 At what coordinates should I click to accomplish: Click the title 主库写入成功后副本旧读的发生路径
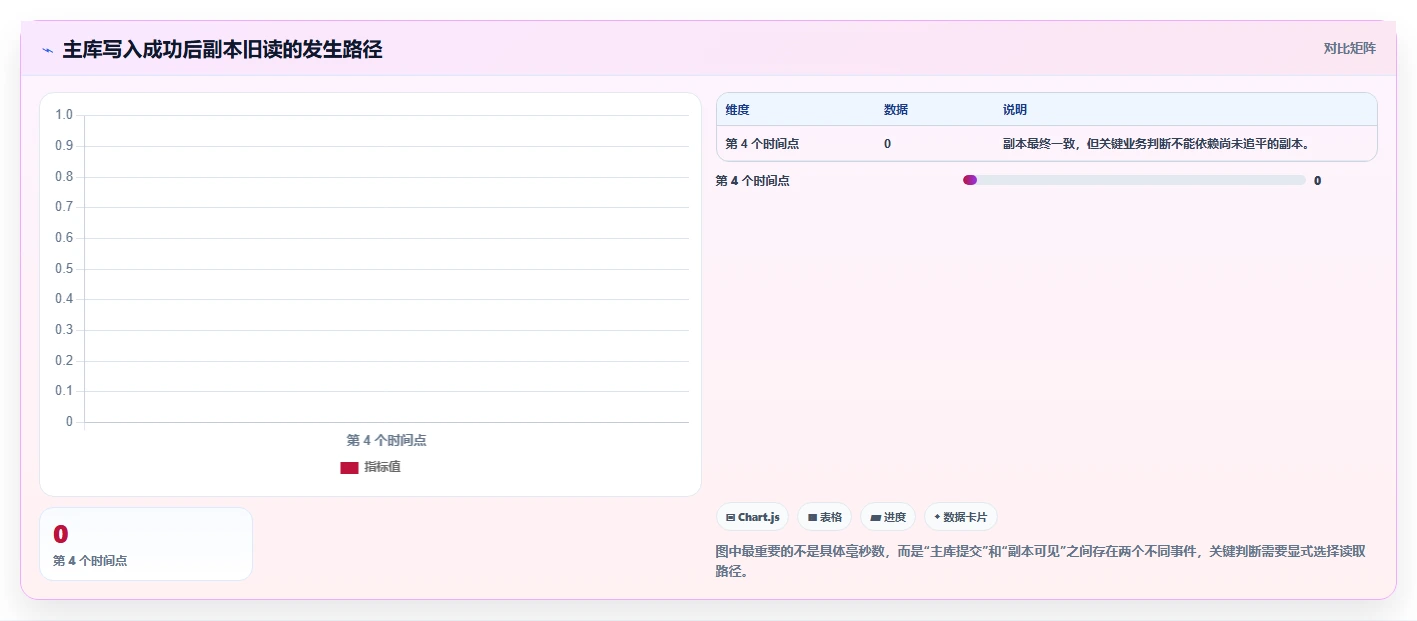pyautogui.click(x=222, y=49)
